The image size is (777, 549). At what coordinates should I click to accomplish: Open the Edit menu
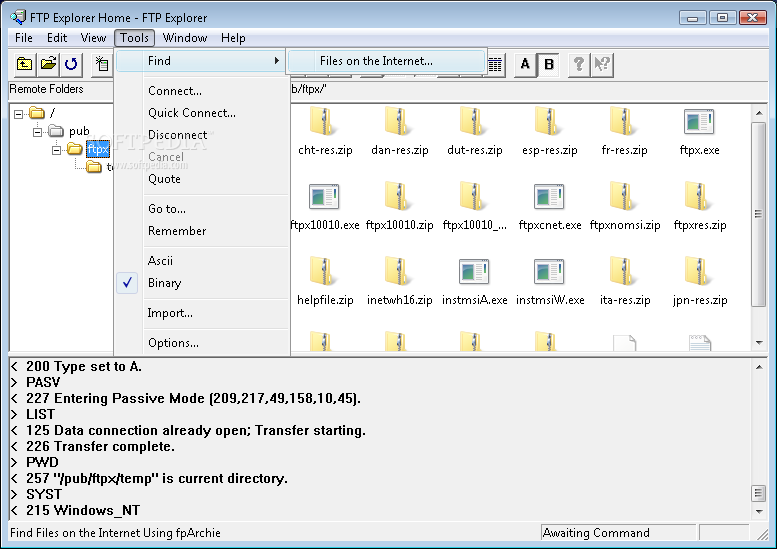57,38
